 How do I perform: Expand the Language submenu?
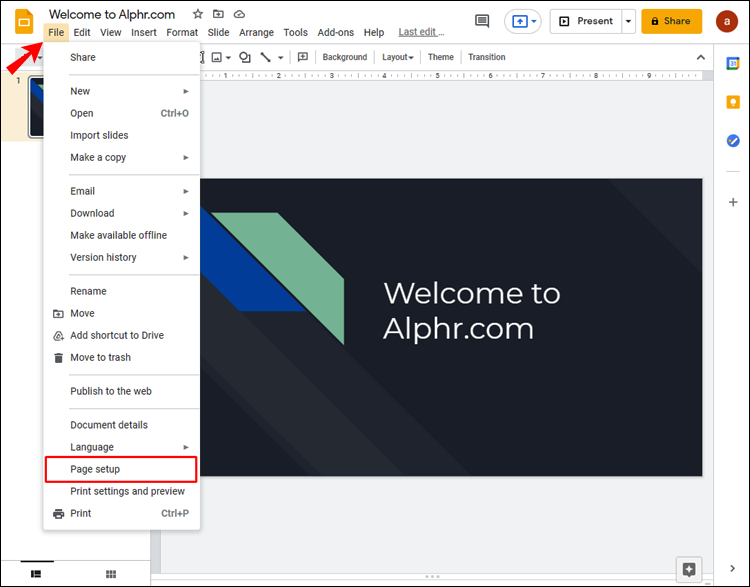(x=186, y=447)
